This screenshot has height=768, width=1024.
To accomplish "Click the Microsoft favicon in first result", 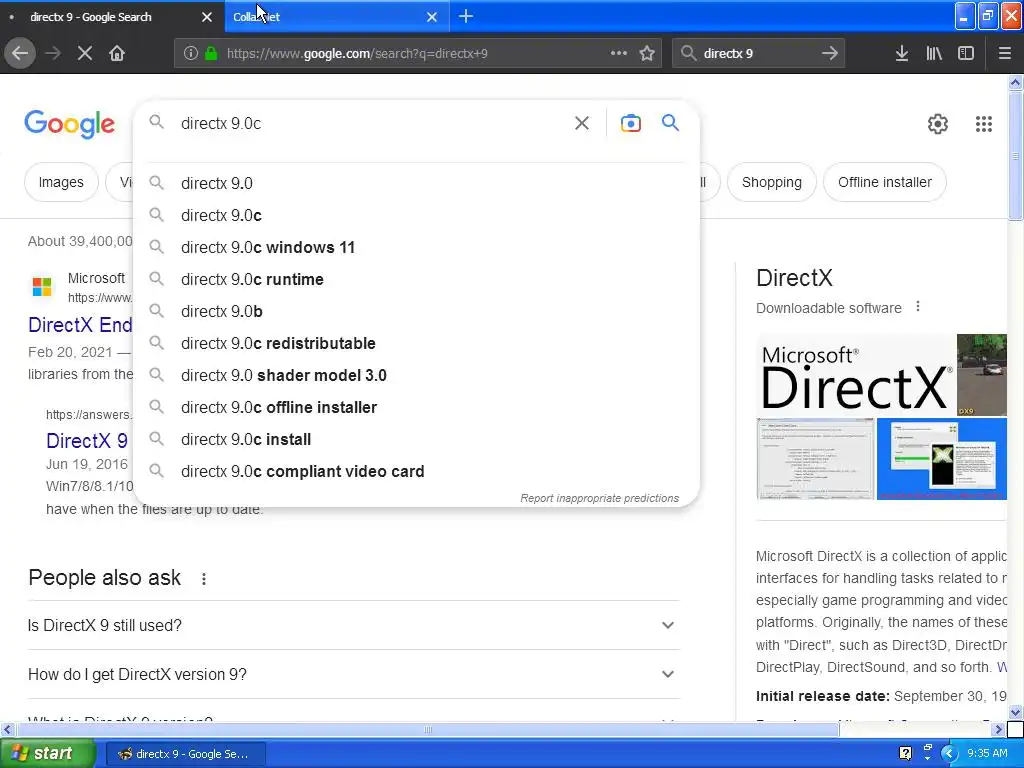I will click(x=42, y=286).
